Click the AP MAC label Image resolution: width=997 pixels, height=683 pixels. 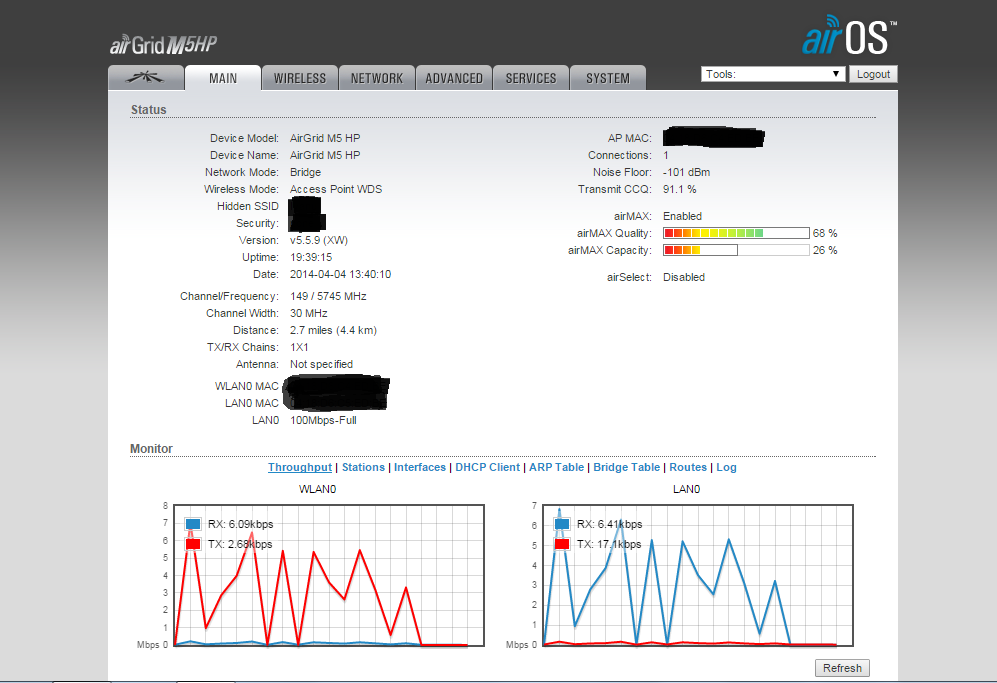(629, 138)
